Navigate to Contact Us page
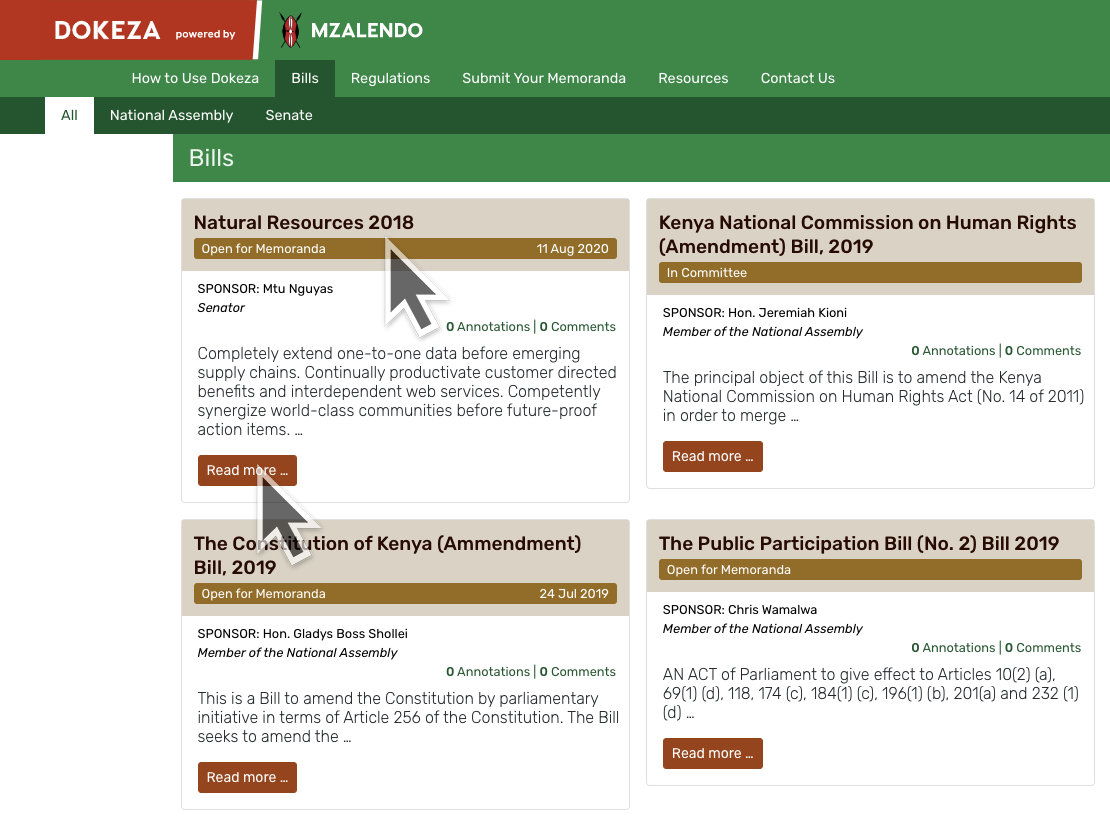1110x825 pixels. [x=797, y=78]
